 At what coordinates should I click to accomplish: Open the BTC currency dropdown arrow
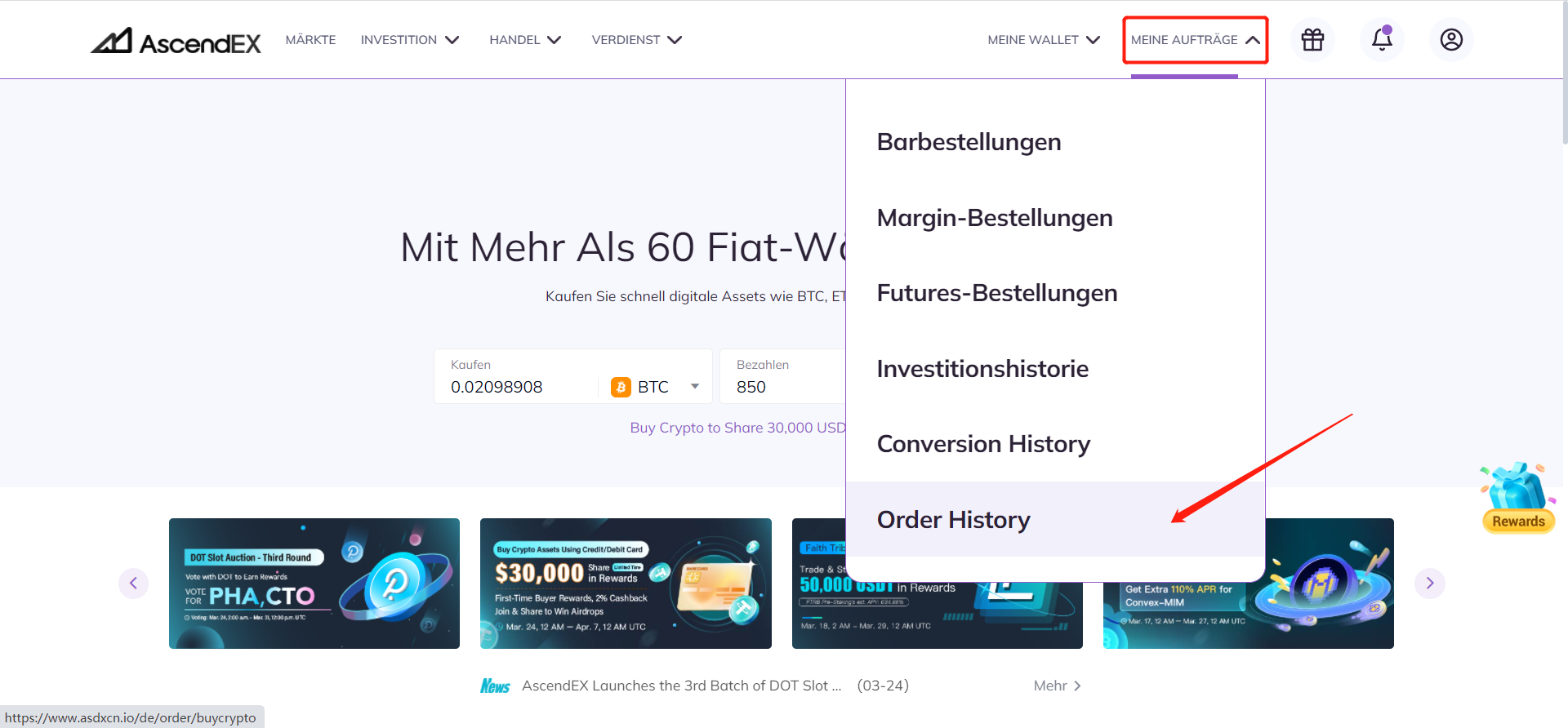pos(695,387)
